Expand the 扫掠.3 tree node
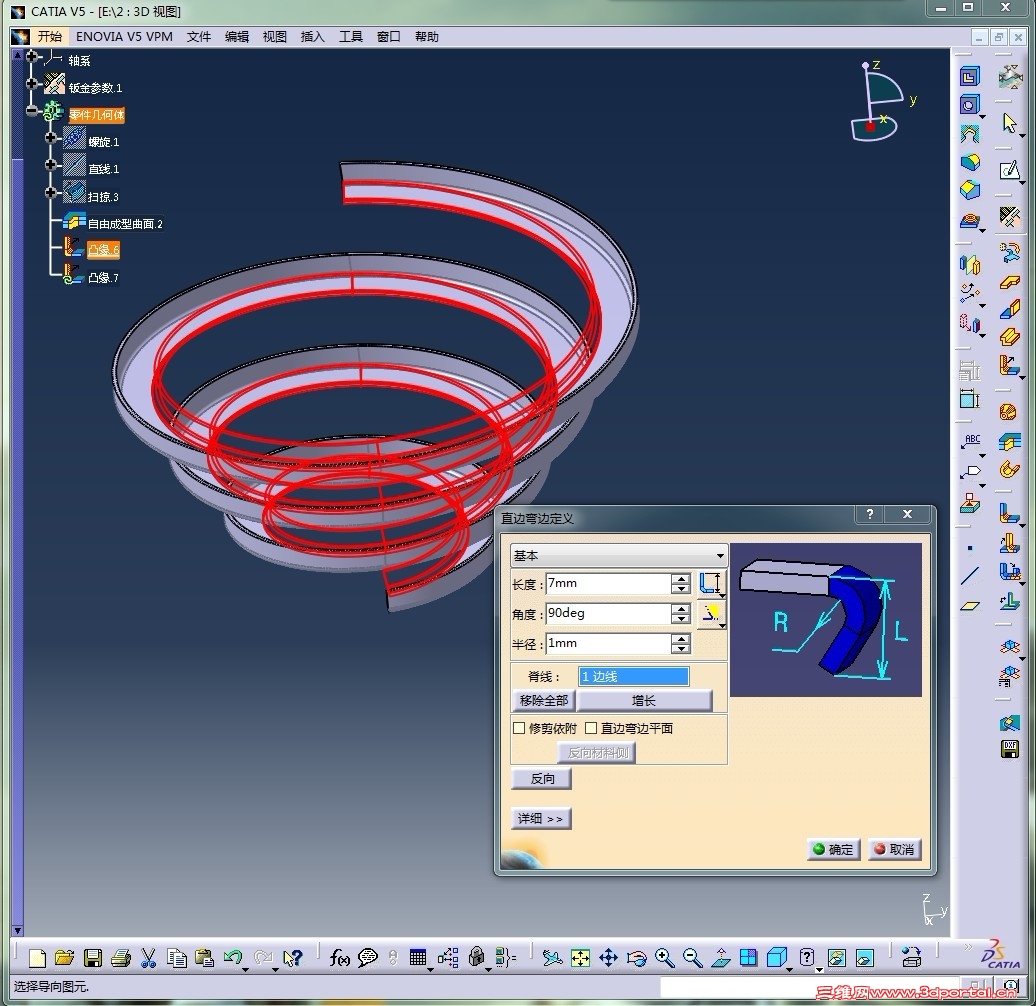Viewport: 1036px width, 1006px height. [x=51, y=193]
